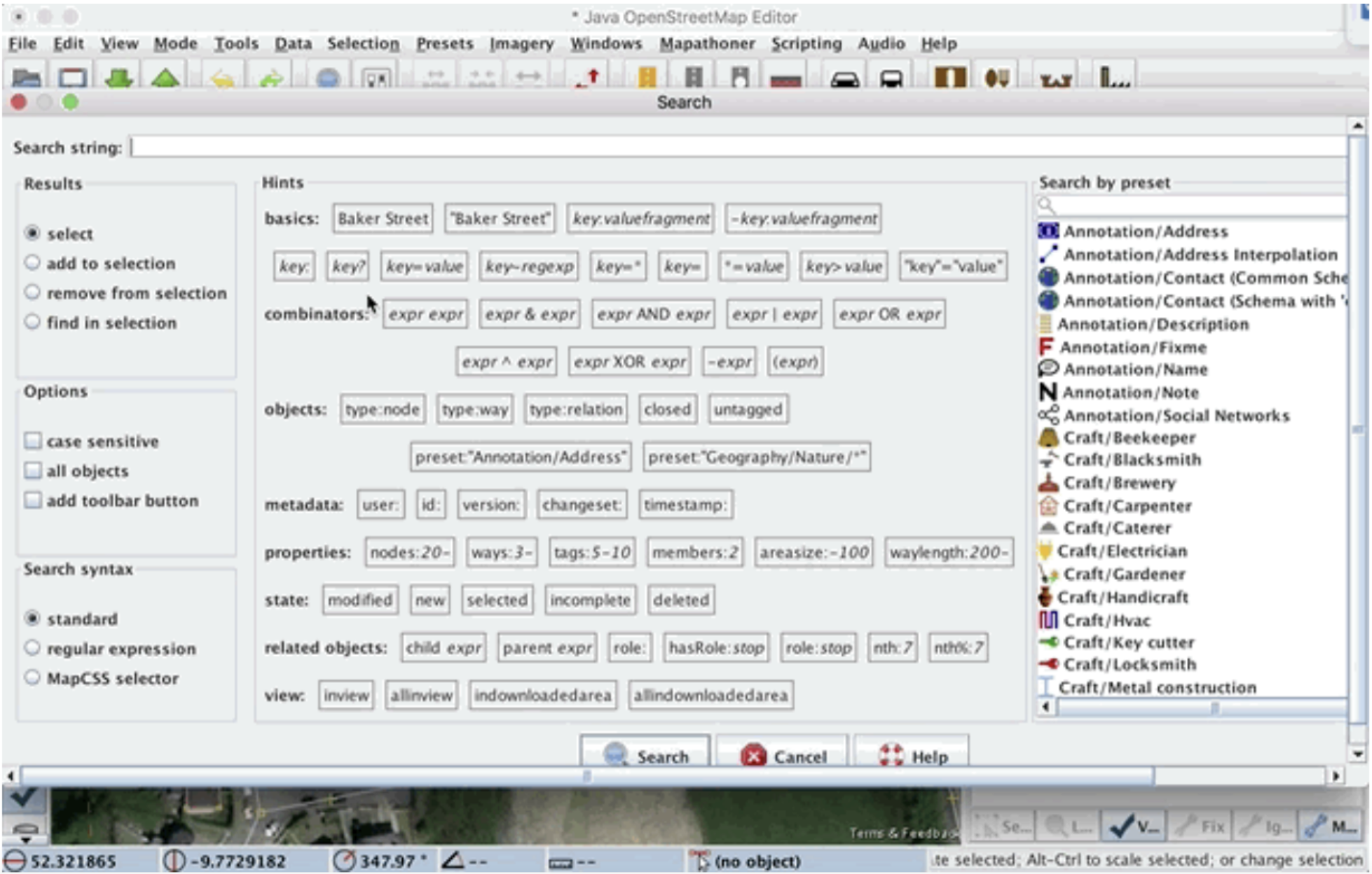Open the Imagery menu
This screenshot has height=874, width=1372.
pos(521,43)
